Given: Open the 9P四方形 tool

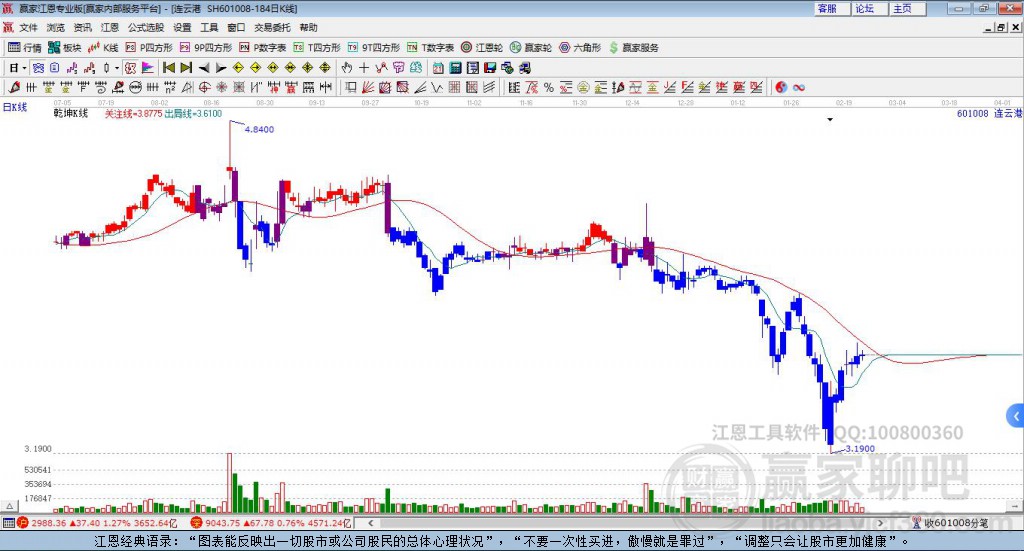Looking at the screenshot, I should click(206, 48).
